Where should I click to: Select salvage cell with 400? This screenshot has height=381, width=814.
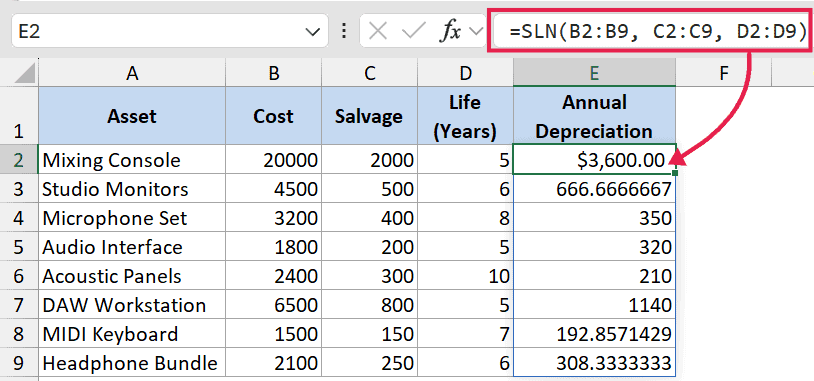(369, 217)
